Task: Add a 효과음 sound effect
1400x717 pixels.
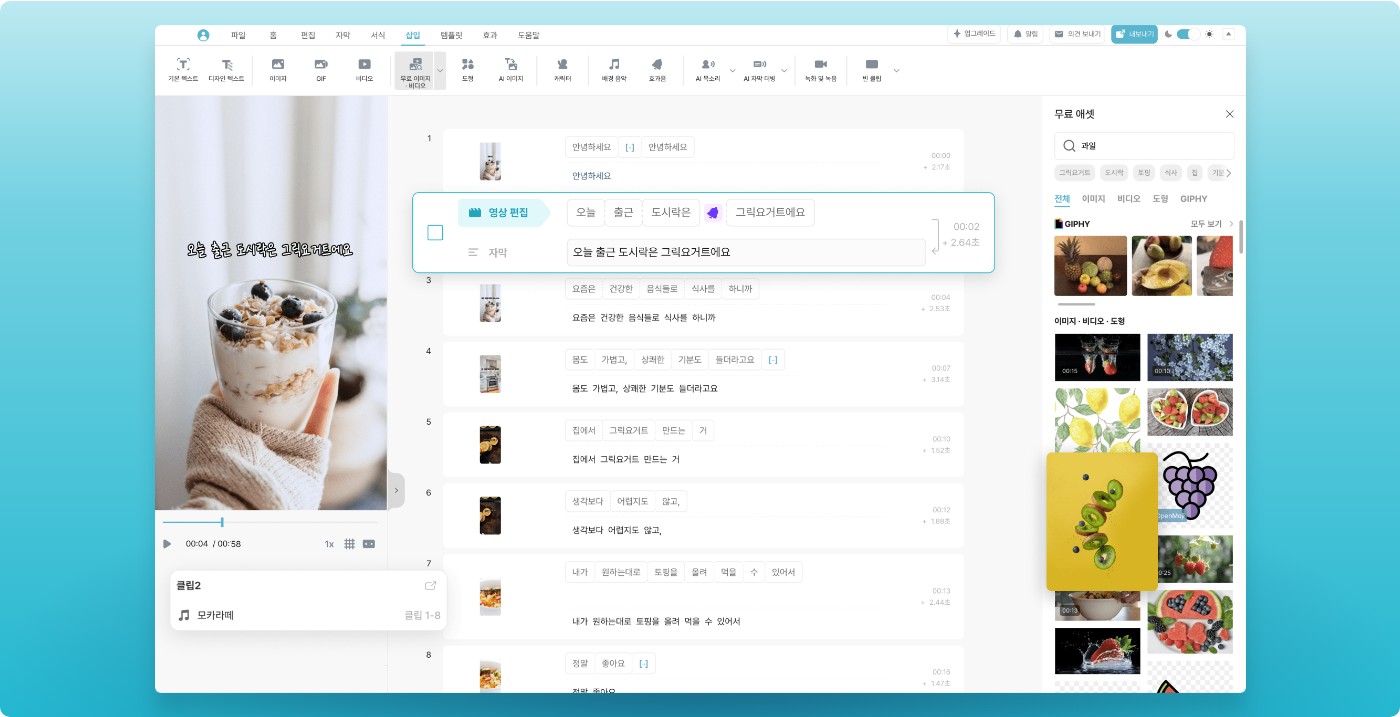Action: tap(657, 69)
